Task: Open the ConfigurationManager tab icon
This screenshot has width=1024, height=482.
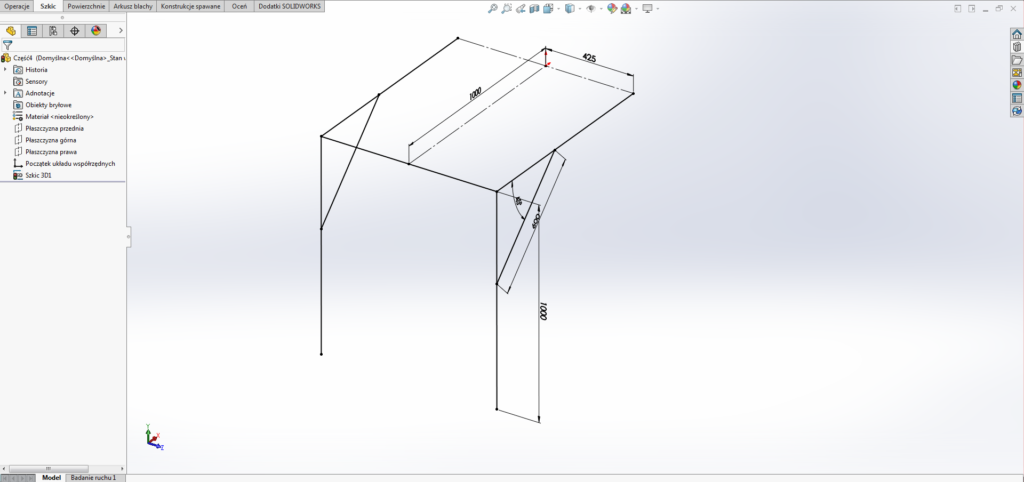Action: pyautogui.click(x=53, y=31)
